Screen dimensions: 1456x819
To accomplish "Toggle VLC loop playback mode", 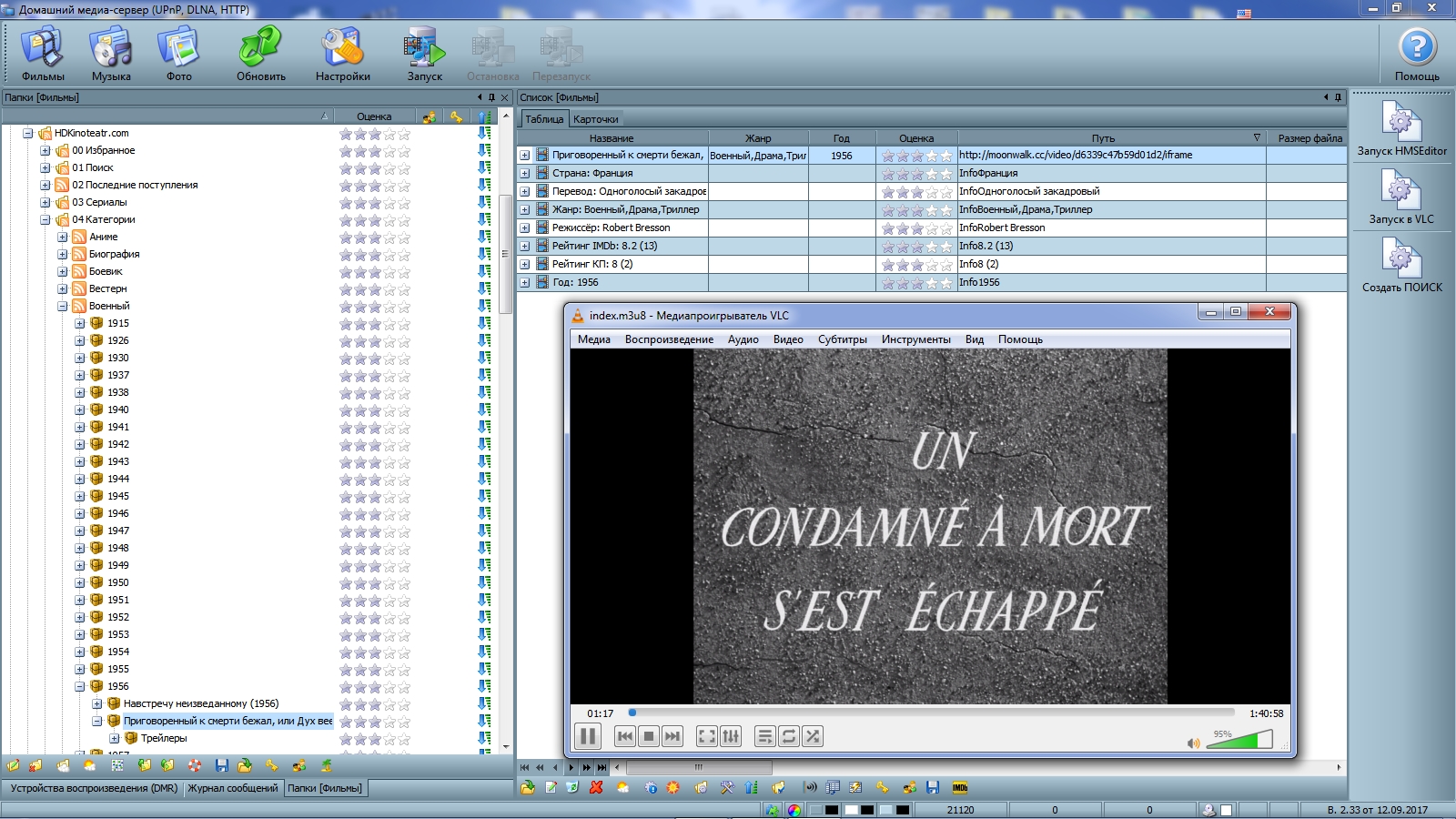I will (789, 736).
